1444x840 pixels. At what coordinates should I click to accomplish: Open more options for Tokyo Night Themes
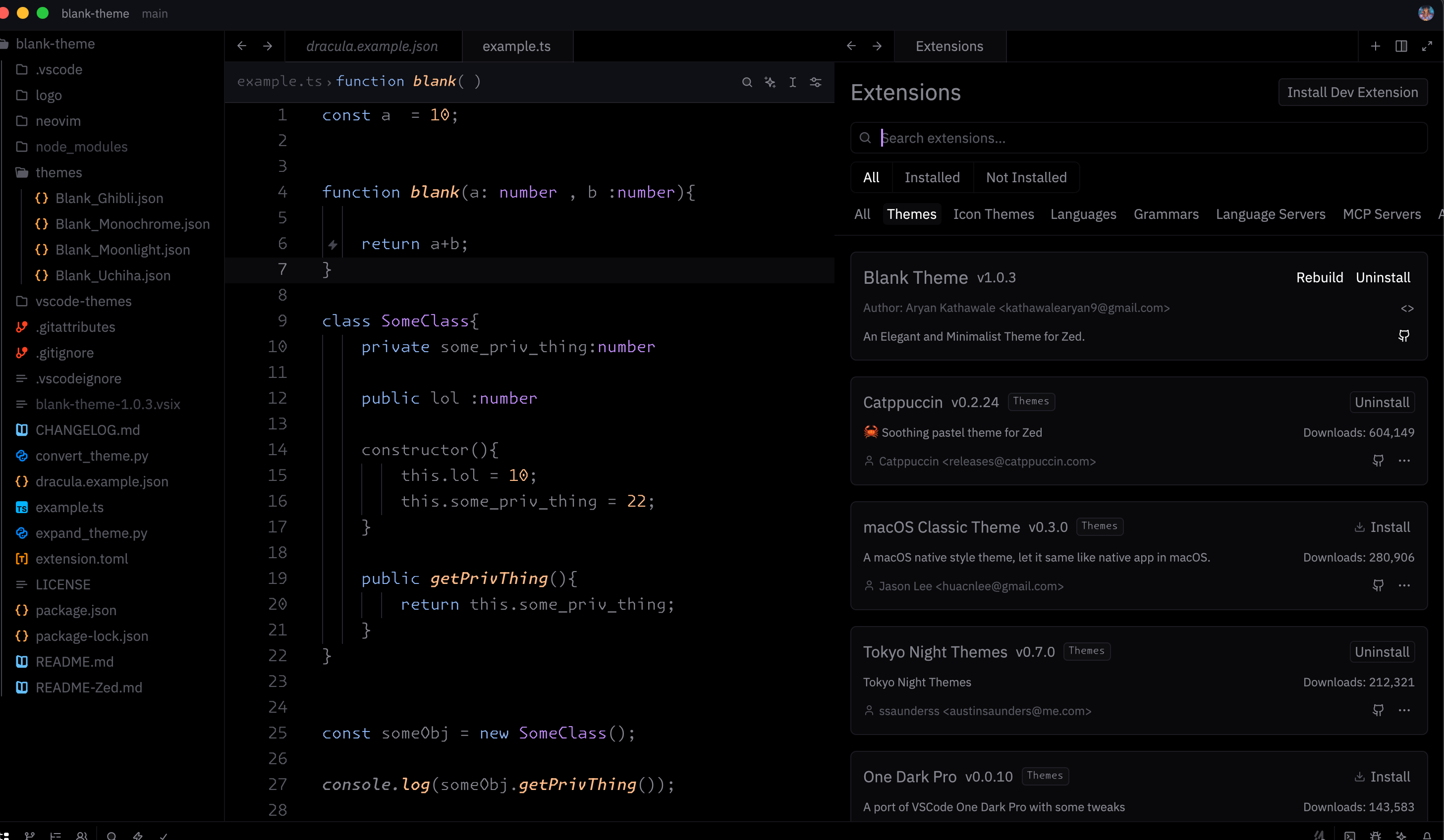1404,710
